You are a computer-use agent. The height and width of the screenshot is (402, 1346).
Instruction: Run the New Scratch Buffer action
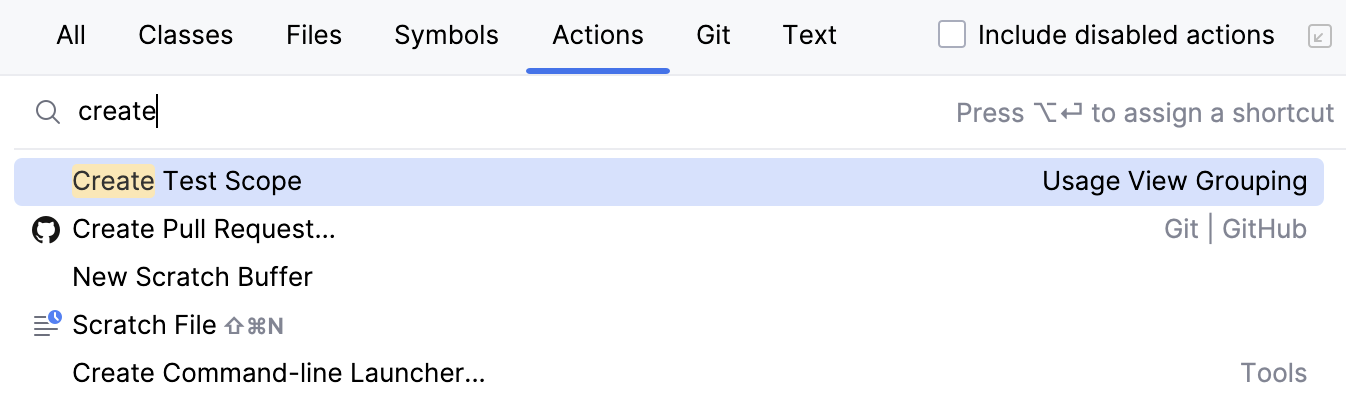[193, 277]
